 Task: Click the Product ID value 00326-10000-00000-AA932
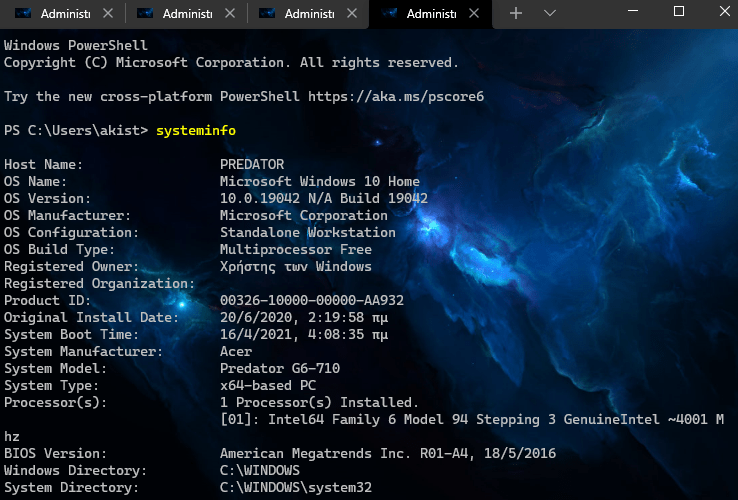point(312,301)
